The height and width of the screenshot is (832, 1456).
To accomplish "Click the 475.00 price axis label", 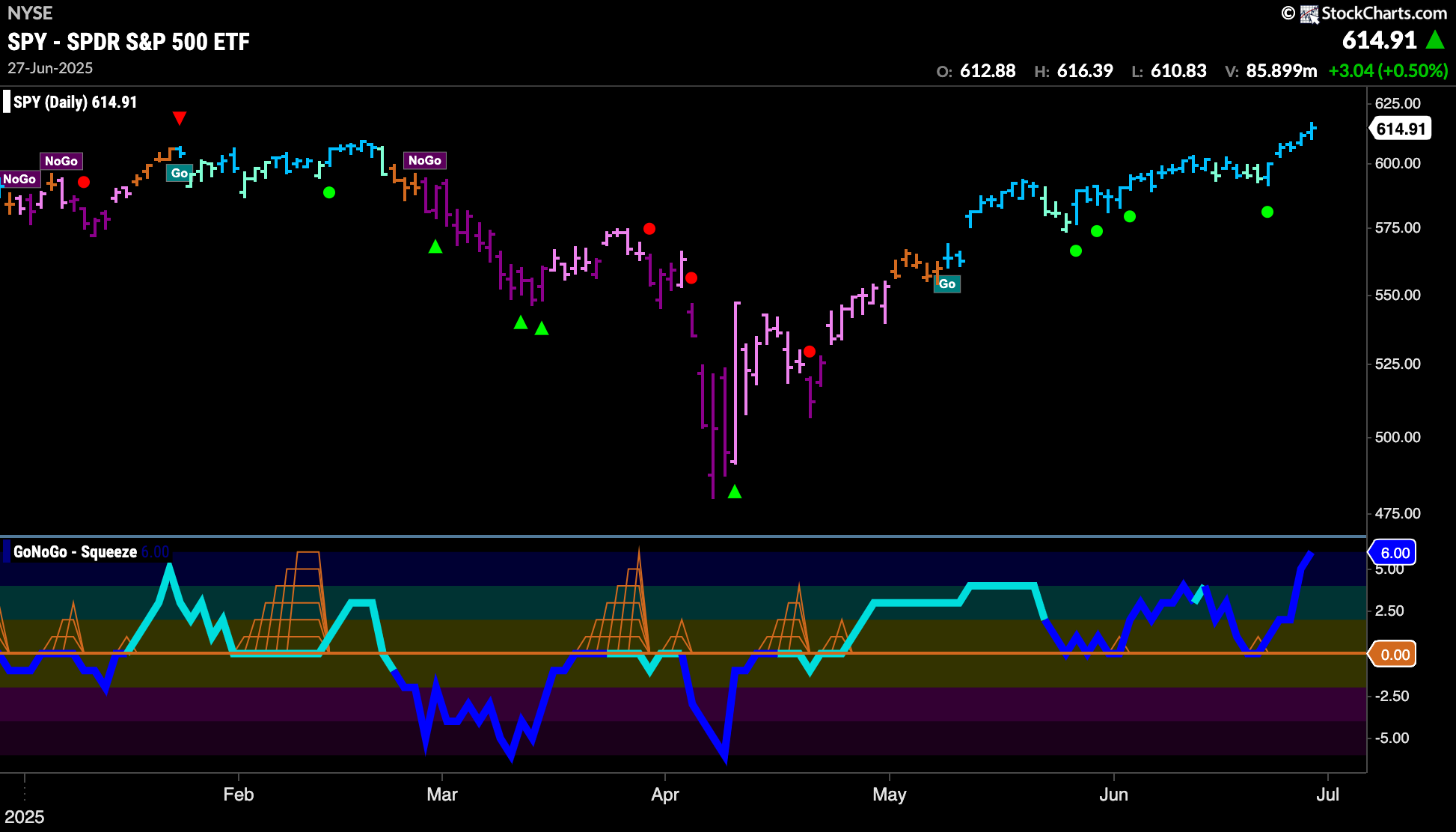I will coord(1398,513).
